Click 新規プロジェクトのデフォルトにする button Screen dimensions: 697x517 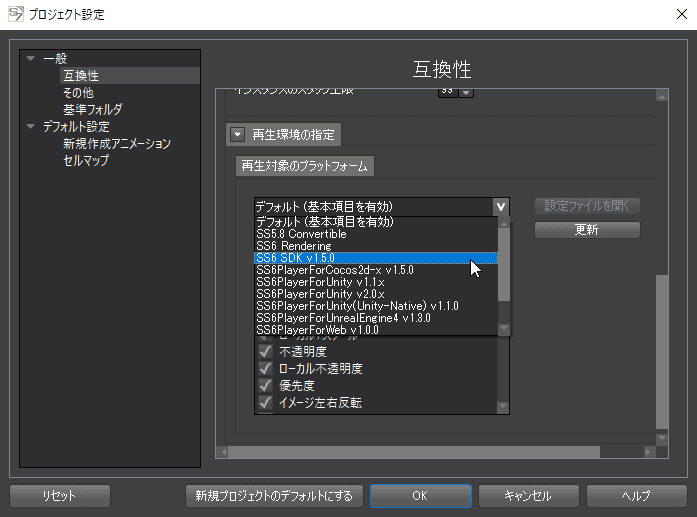coord(274,496)
